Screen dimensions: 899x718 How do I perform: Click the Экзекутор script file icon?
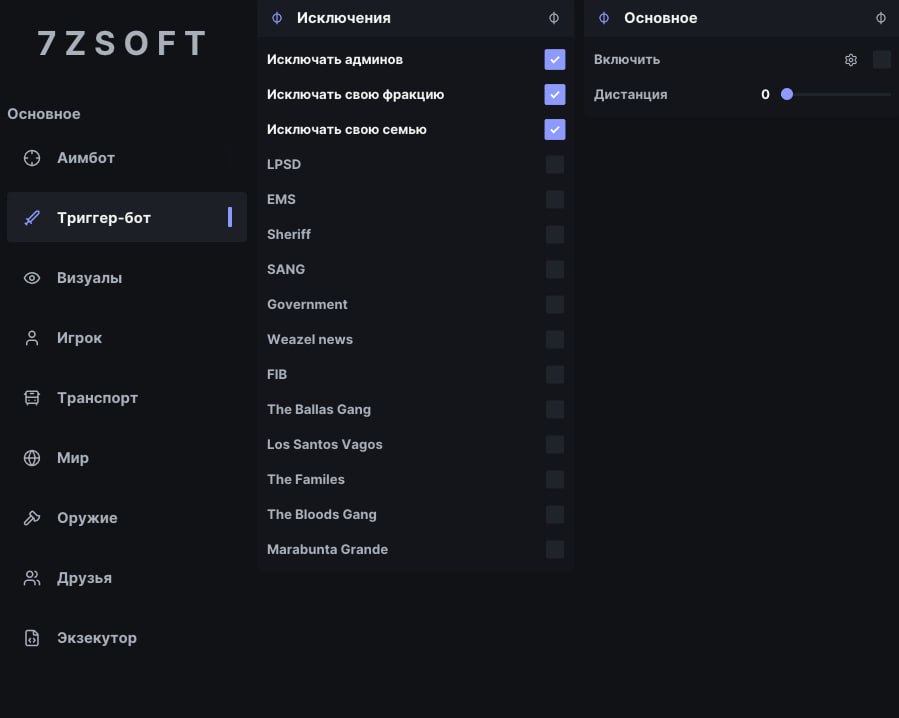[x=32, y=638]
